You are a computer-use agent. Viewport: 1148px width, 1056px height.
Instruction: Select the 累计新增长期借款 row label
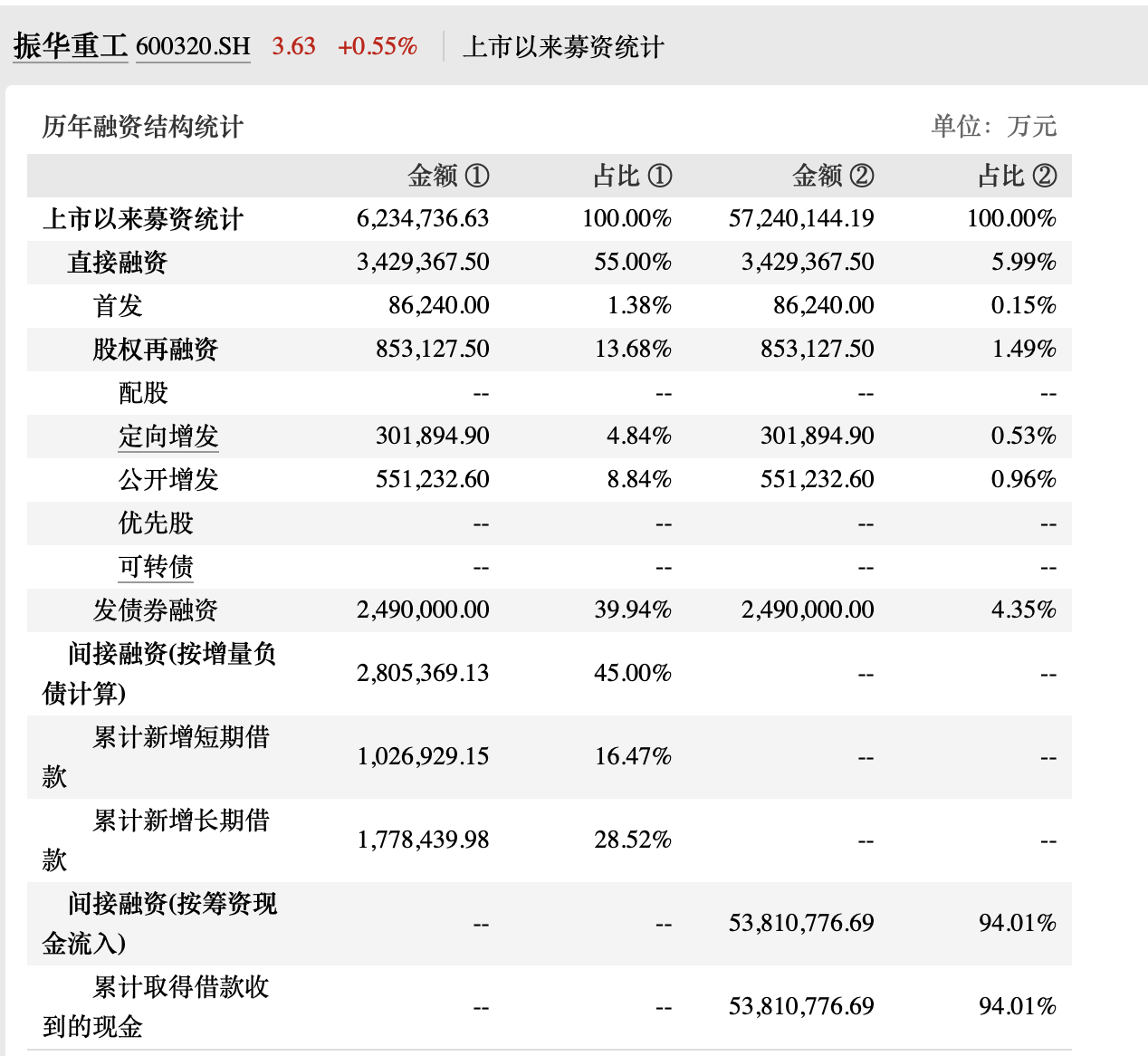(x=157, y=840)
